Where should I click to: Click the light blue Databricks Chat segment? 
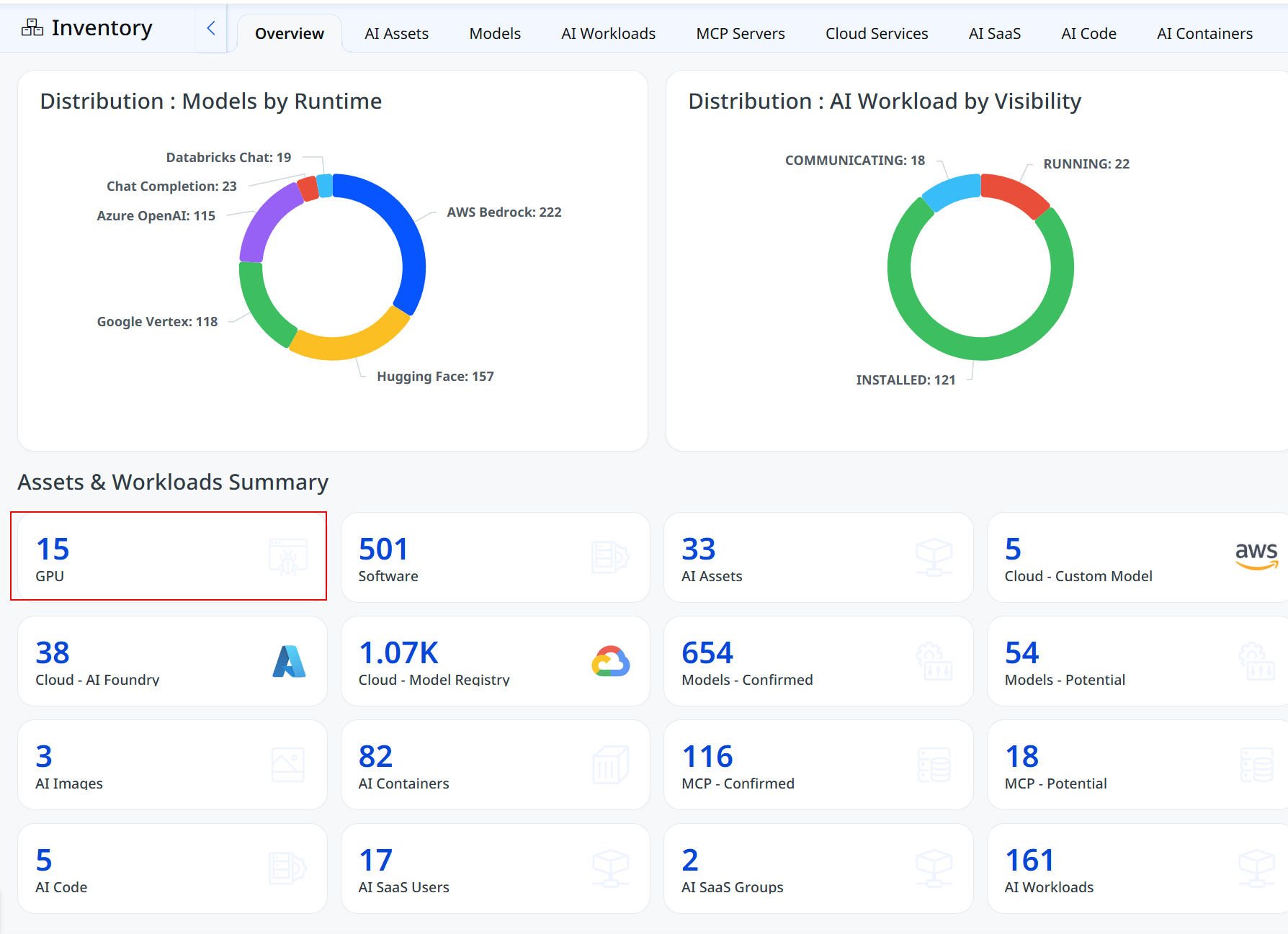point(325,185)
